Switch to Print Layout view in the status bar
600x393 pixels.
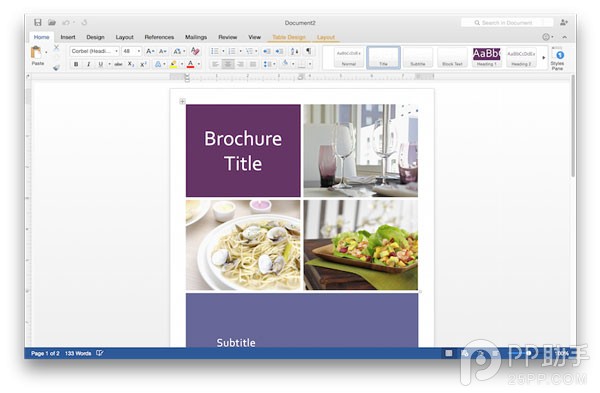point(449,353)
